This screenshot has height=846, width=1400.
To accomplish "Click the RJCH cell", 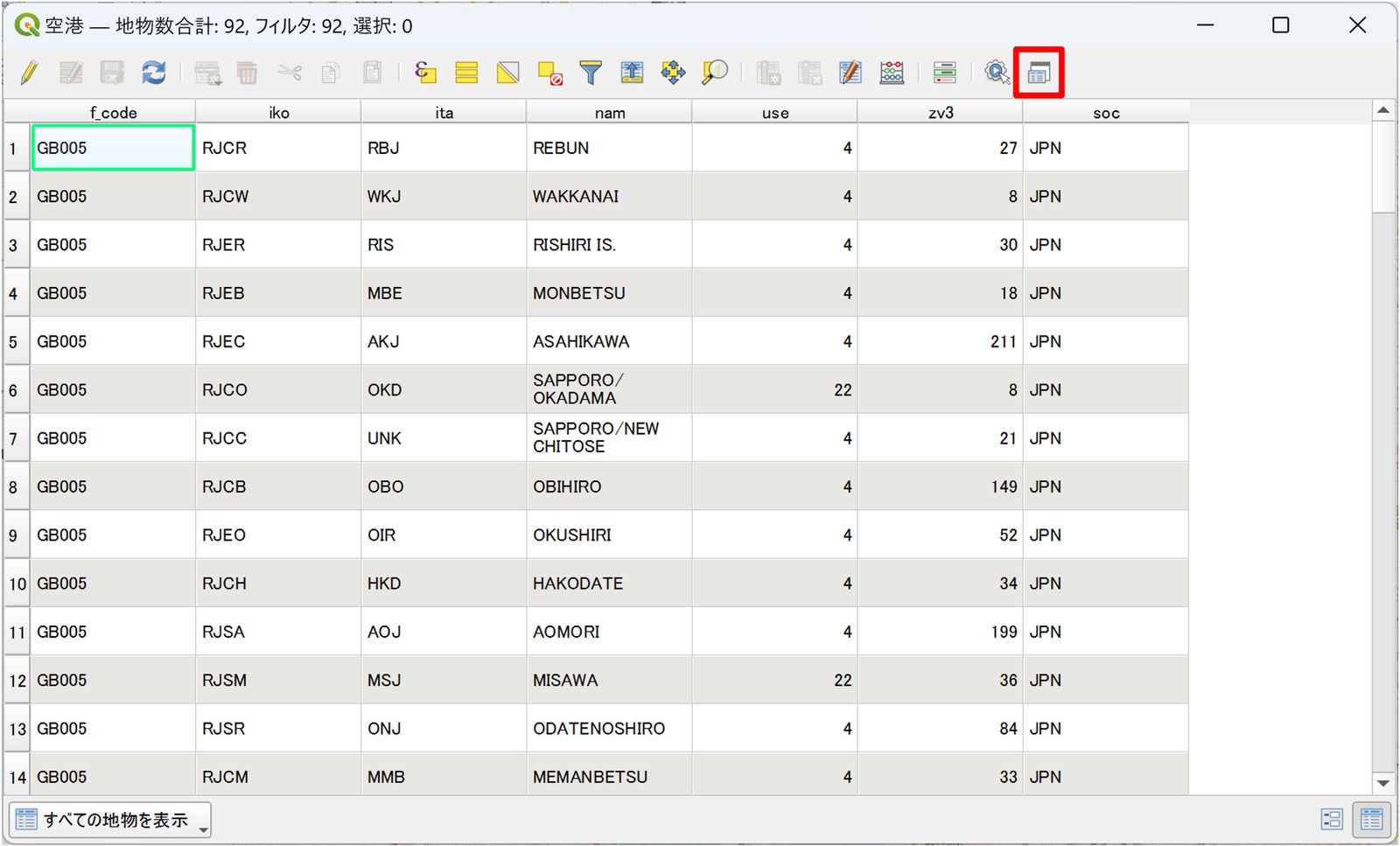I will point(278,583).
